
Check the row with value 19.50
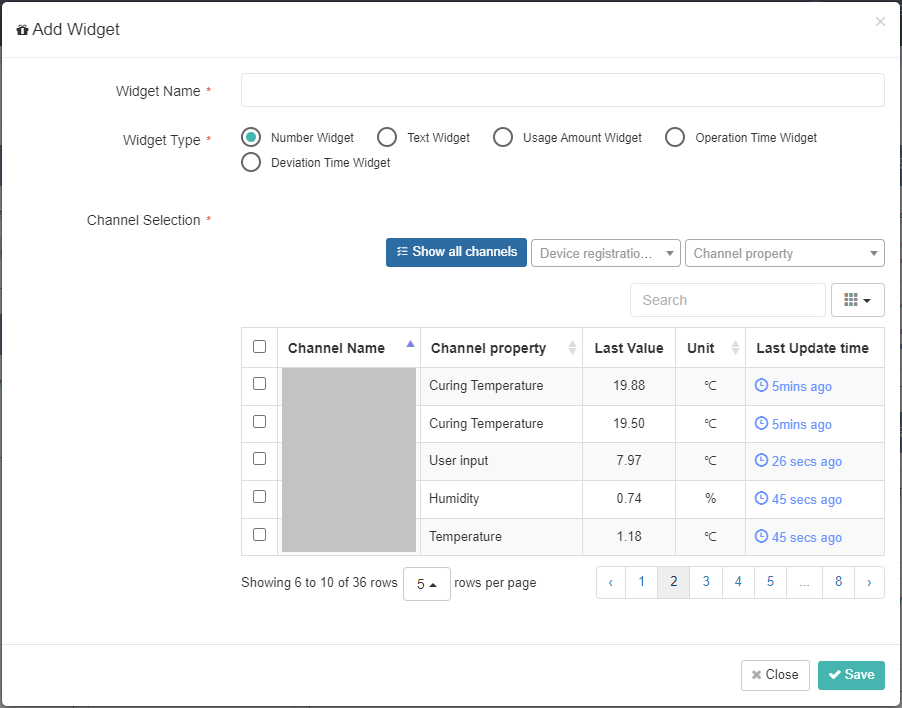point(259,422)
